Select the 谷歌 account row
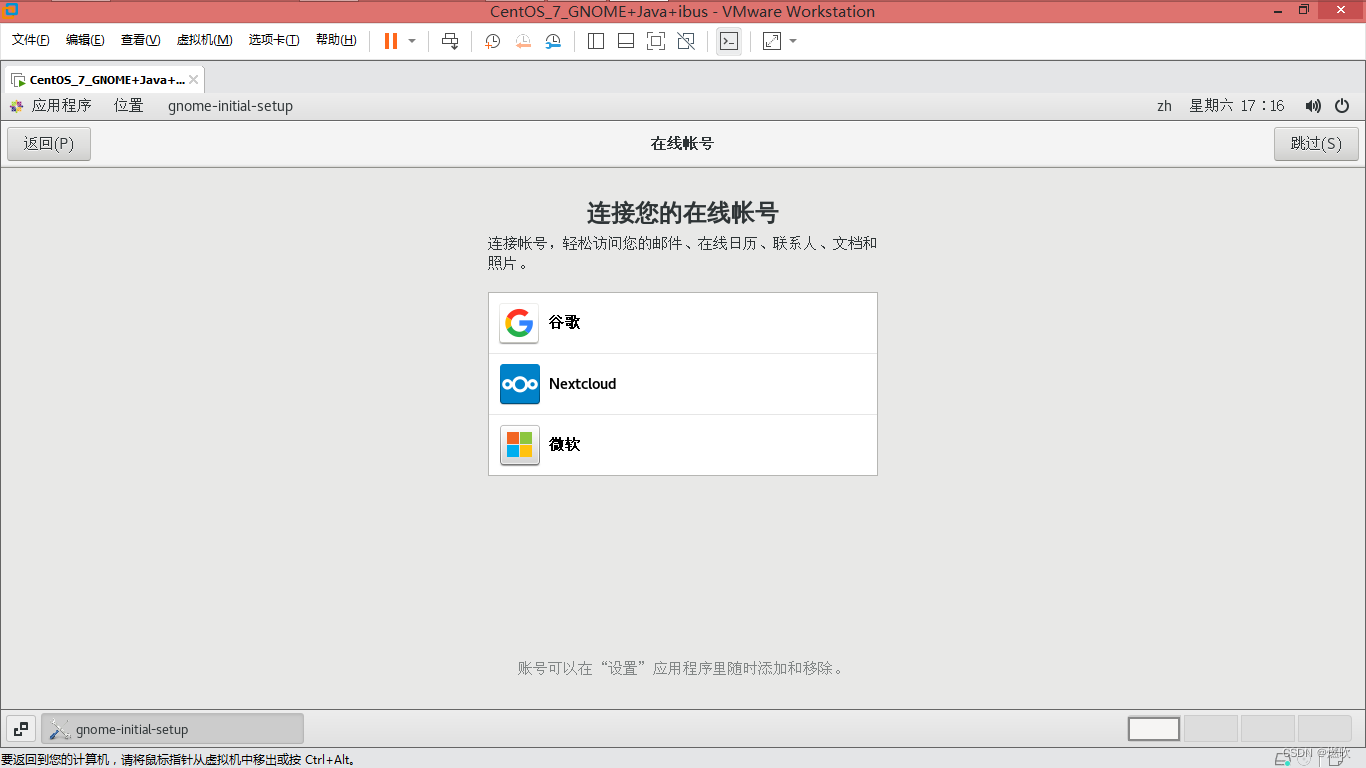Viewport: 1366px width, 768px height. point(683,323)
